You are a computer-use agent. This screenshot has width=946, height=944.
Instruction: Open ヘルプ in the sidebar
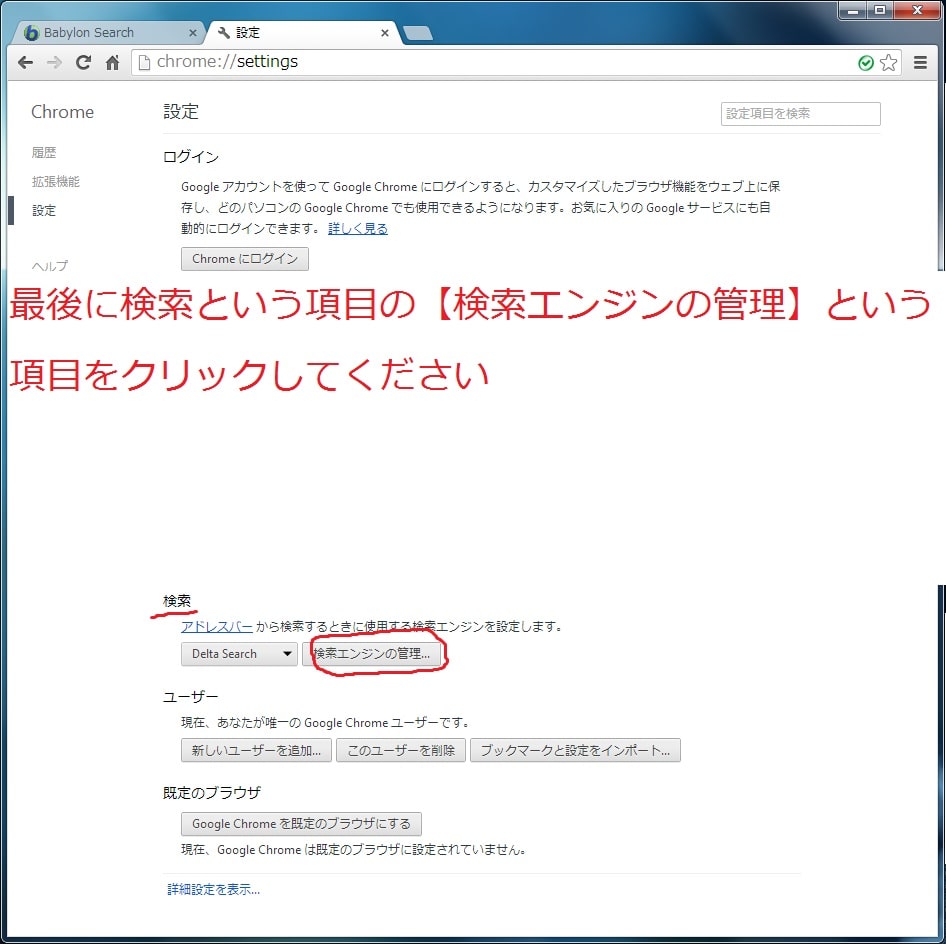[x=50, y=266]
